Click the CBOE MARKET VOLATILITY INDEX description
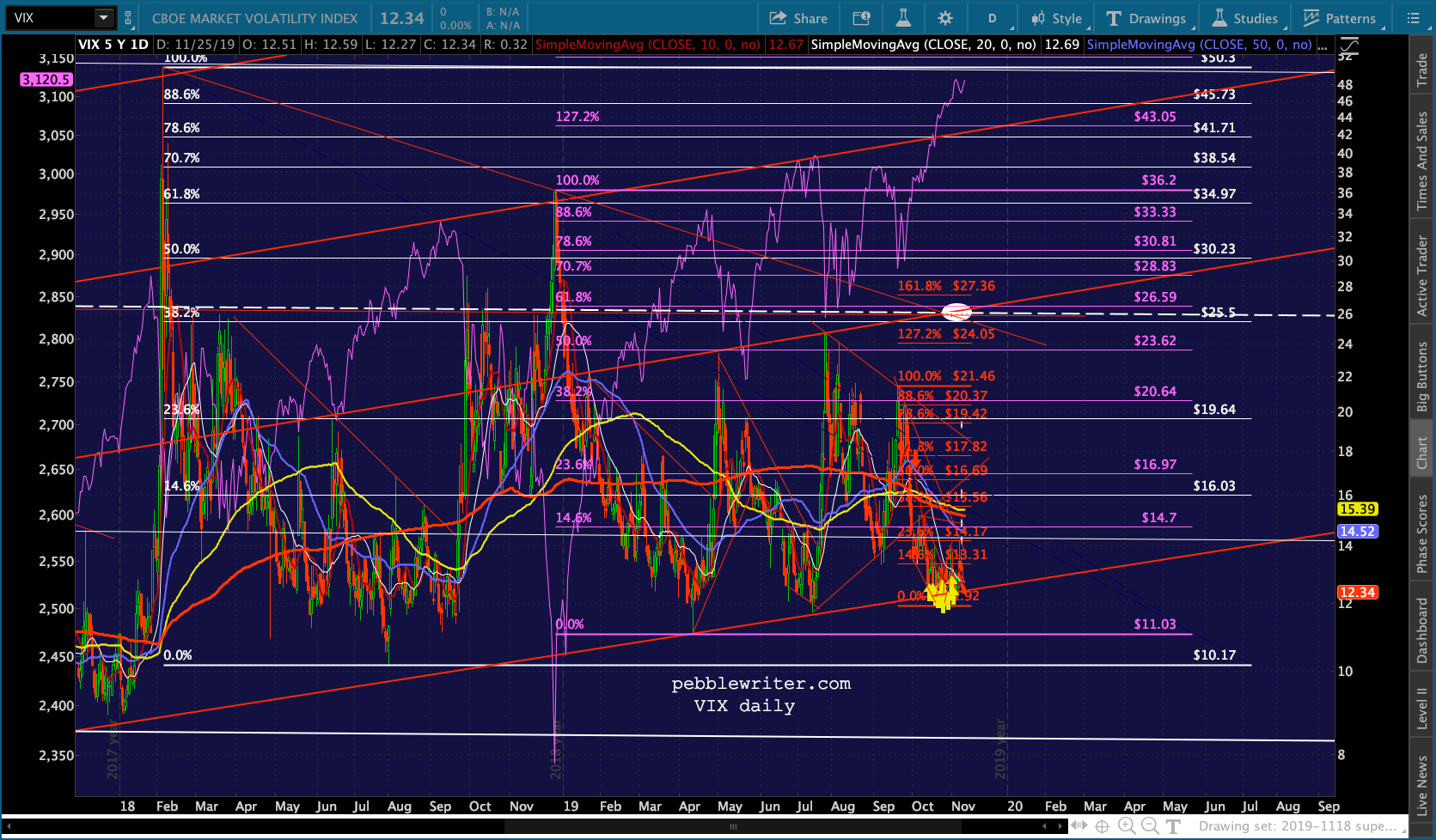 click(254, 18)
